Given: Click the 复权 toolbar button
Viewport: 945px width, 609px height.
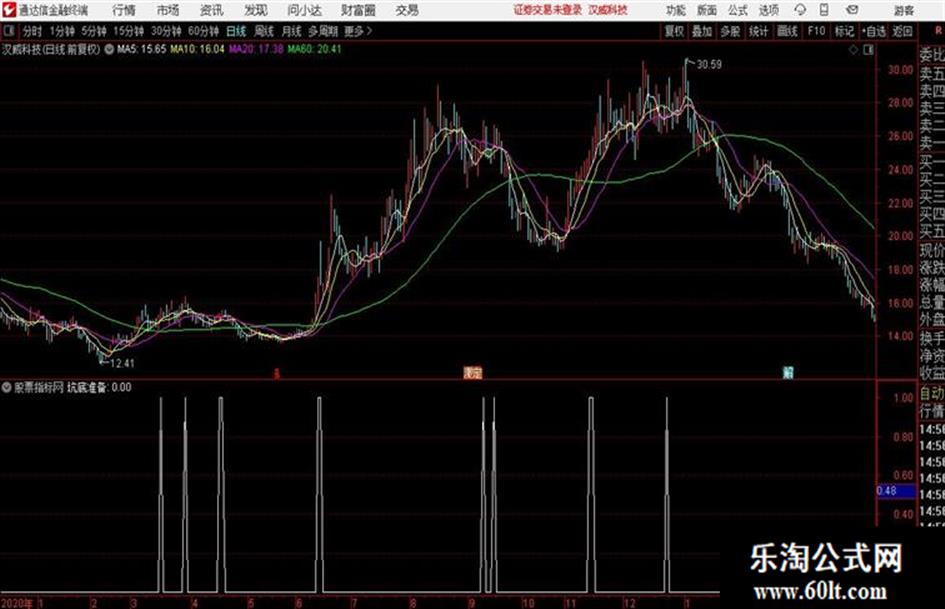Looking at the screenshot, I should click(x=674, y=31).
